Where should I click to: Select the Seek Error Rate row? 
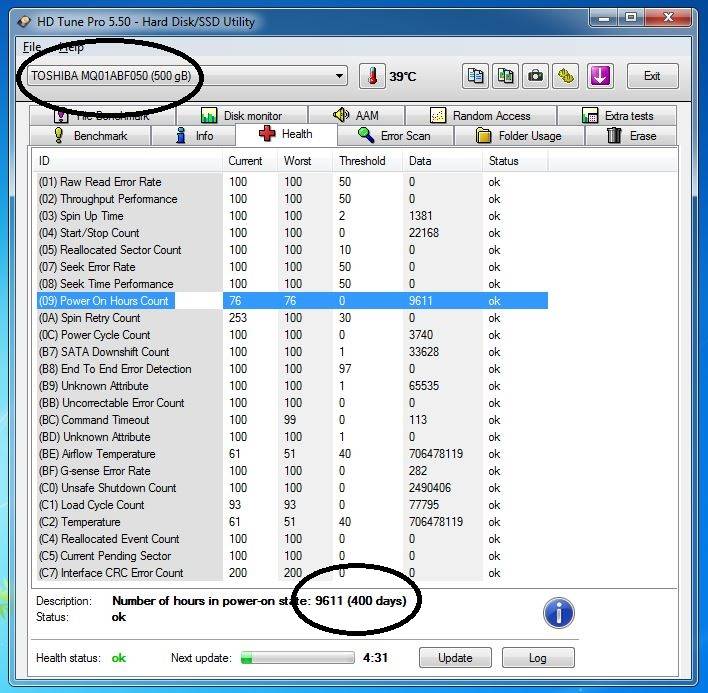point(292,267)
